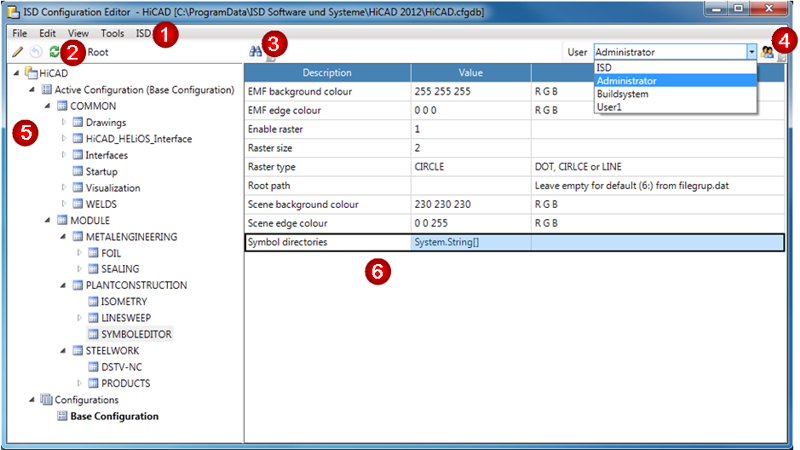
Task: Select User1 in the user dropdown list
Action: click(x=611, y=107)
